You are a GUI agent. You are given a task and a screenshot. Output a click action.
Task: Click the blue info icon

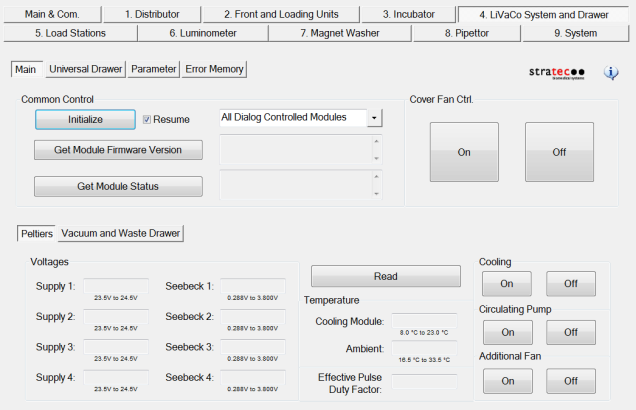[611, 74]
